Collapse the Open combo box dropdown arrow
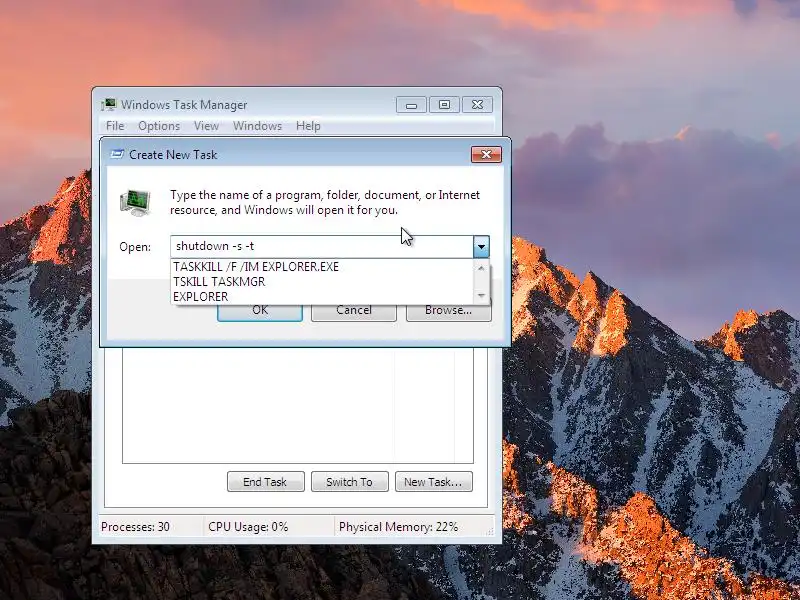Screen dimensions: 800x600 (481, 247)
